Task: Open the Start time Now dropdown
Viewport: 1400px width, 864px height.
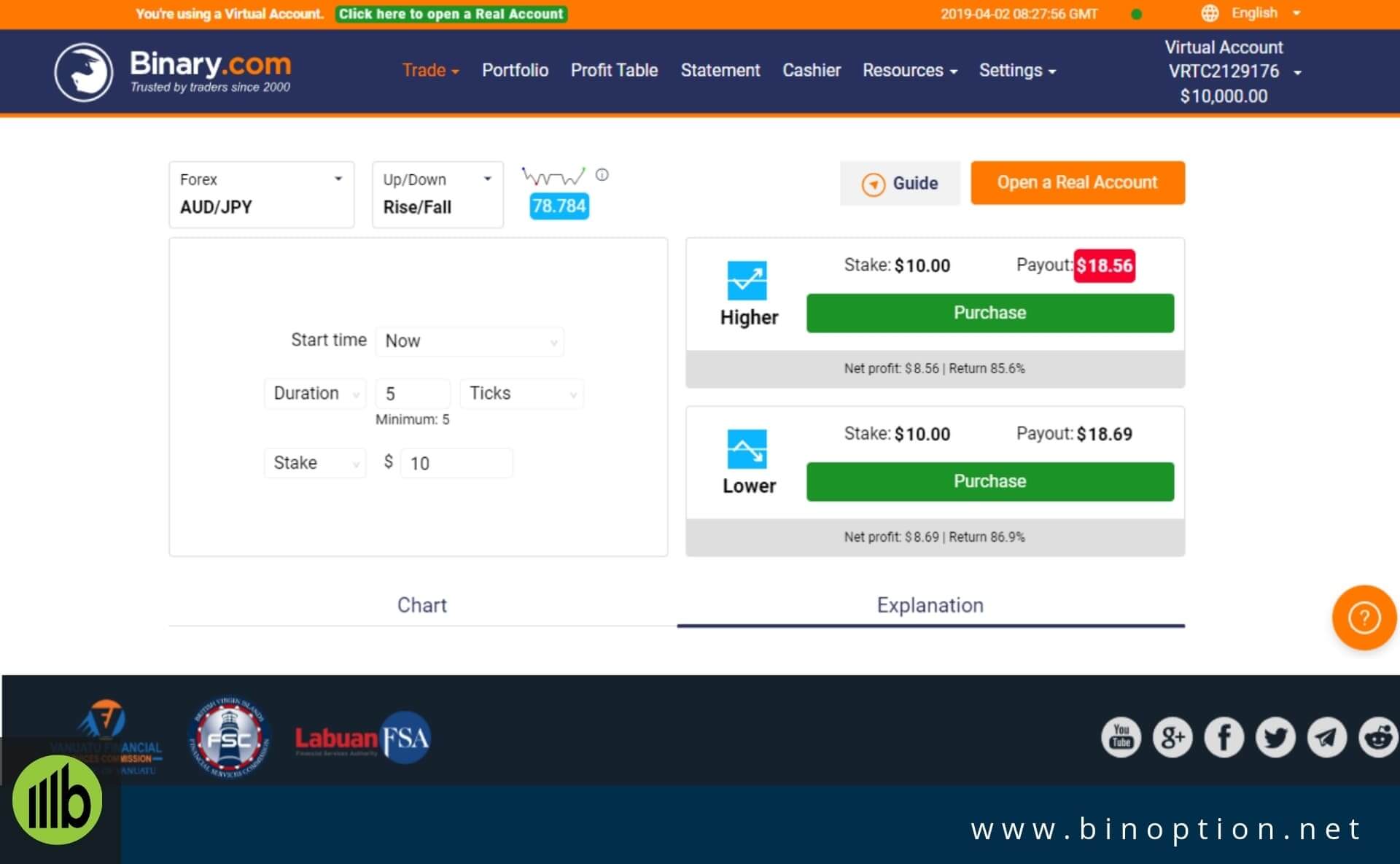Action: coord(470,341)
